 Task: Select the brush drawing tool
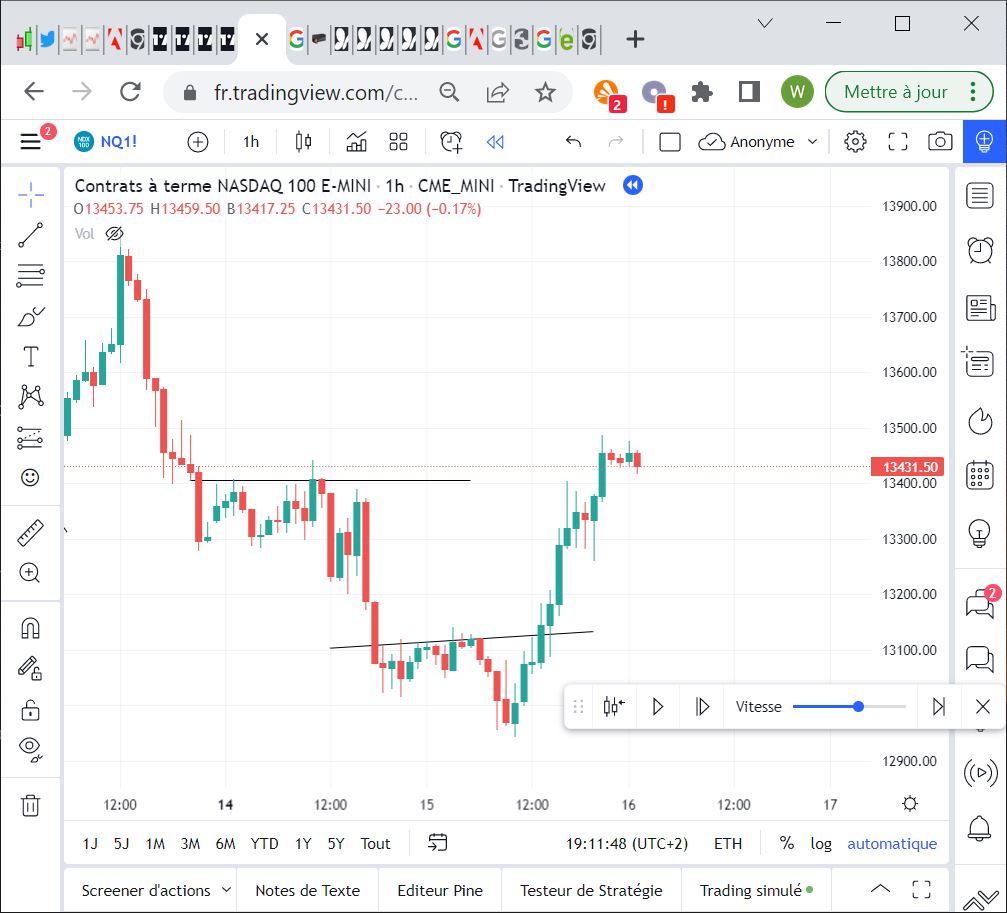(x=30, y=316)
